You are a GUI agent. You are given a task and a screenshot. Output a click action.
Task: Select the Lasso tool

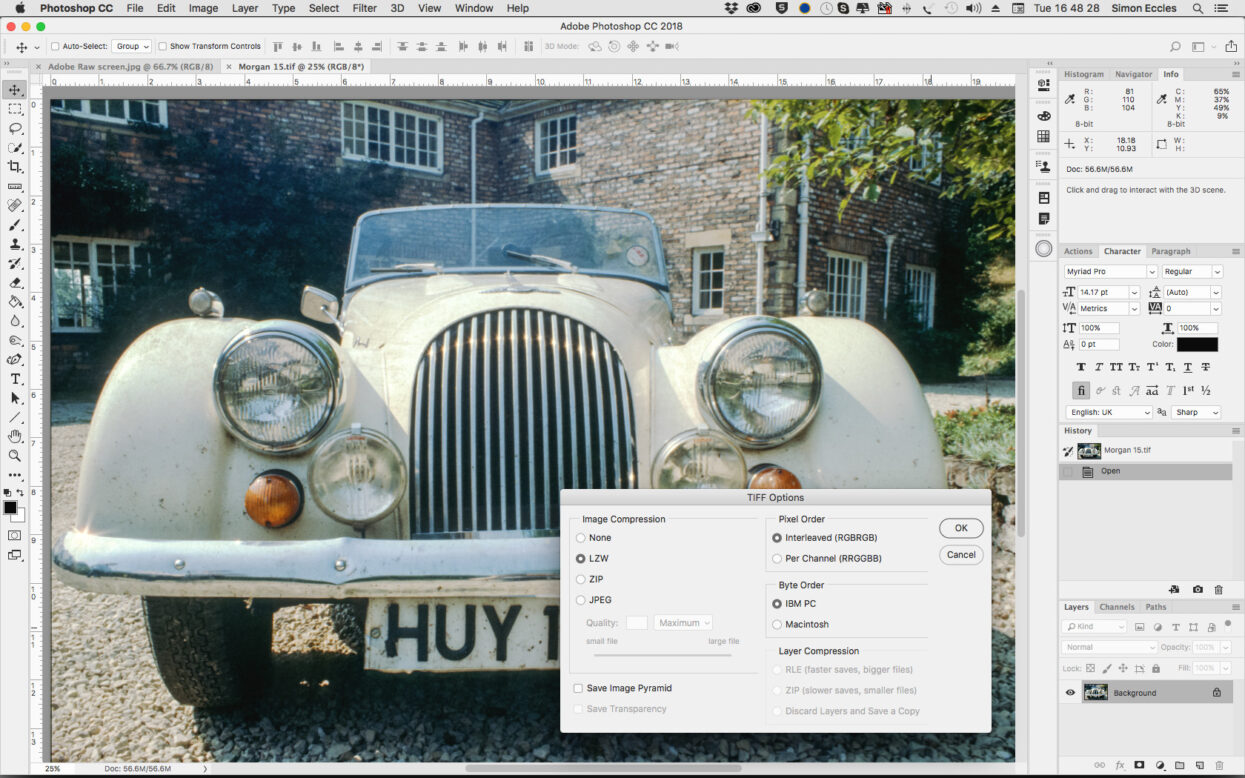pyautogui.click(x=15, y=128)
